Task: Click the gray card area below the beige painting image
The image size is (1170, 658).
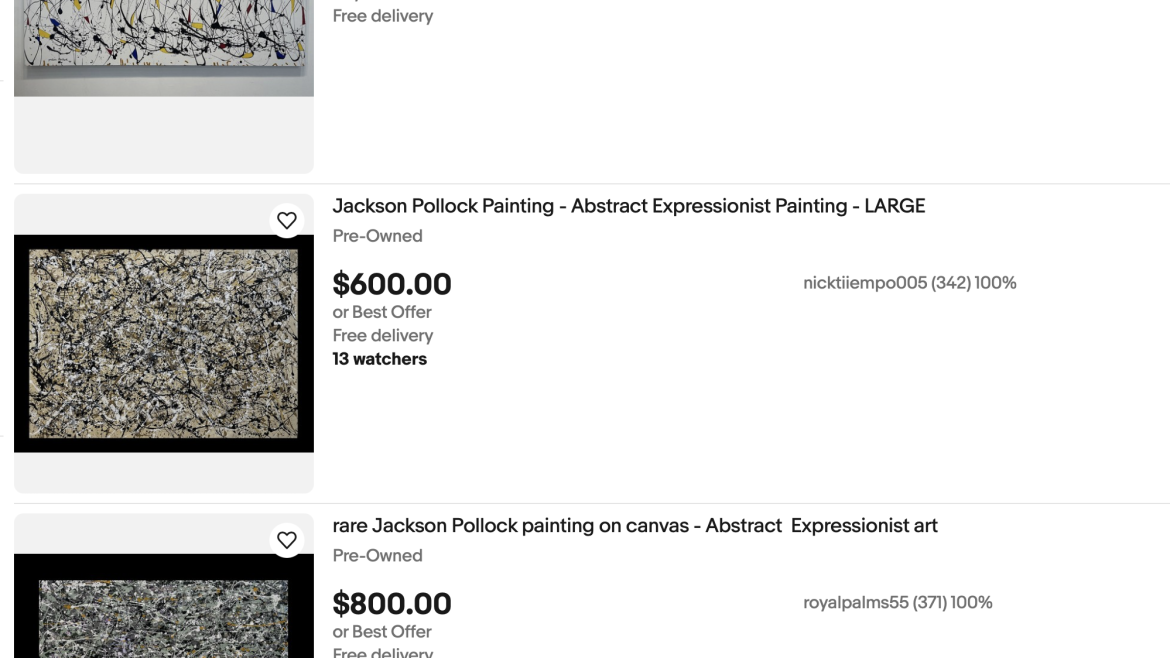Action: (x=163, y=472)
